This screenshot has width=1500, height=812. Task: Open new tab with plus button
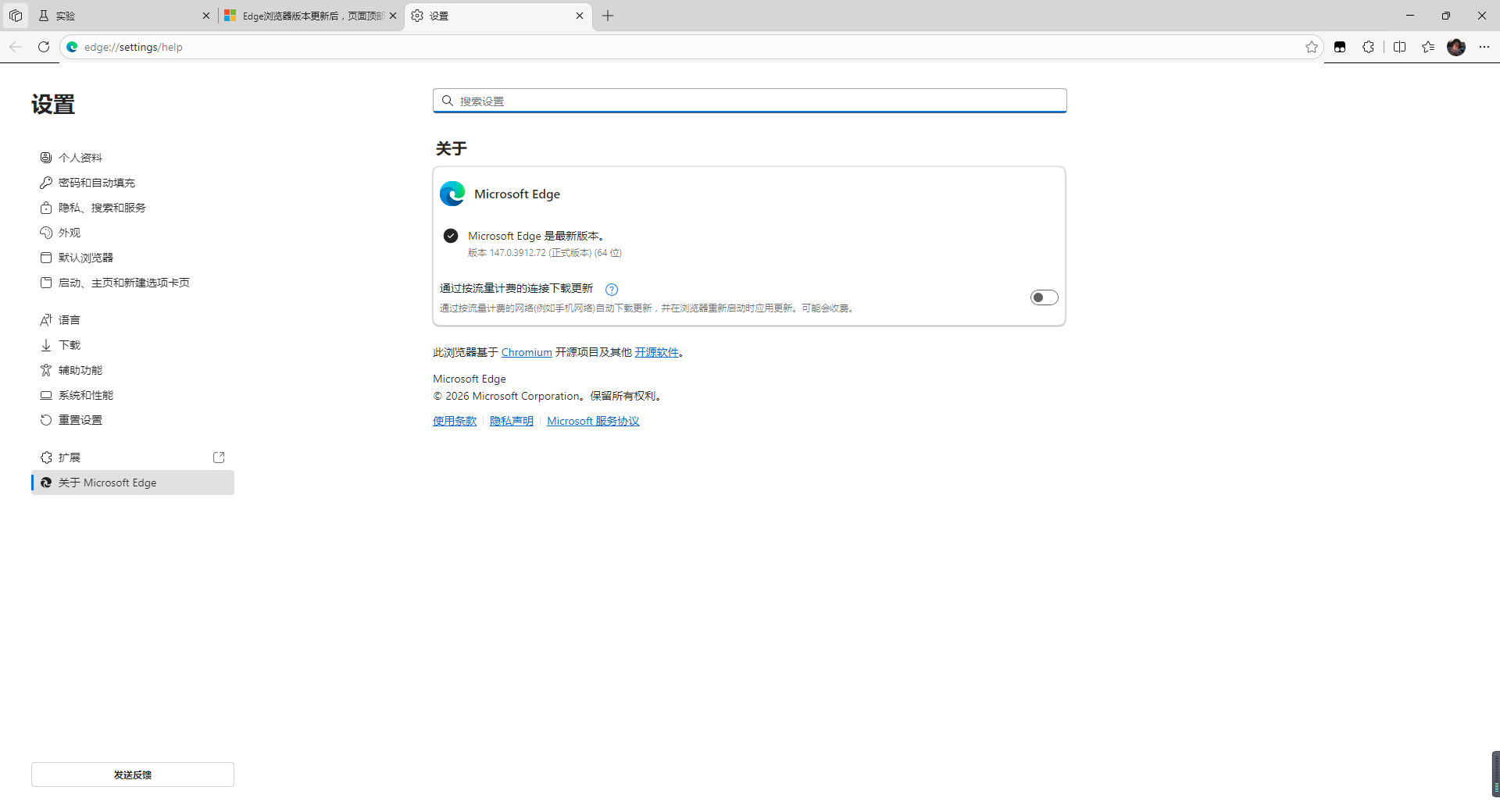608,16
